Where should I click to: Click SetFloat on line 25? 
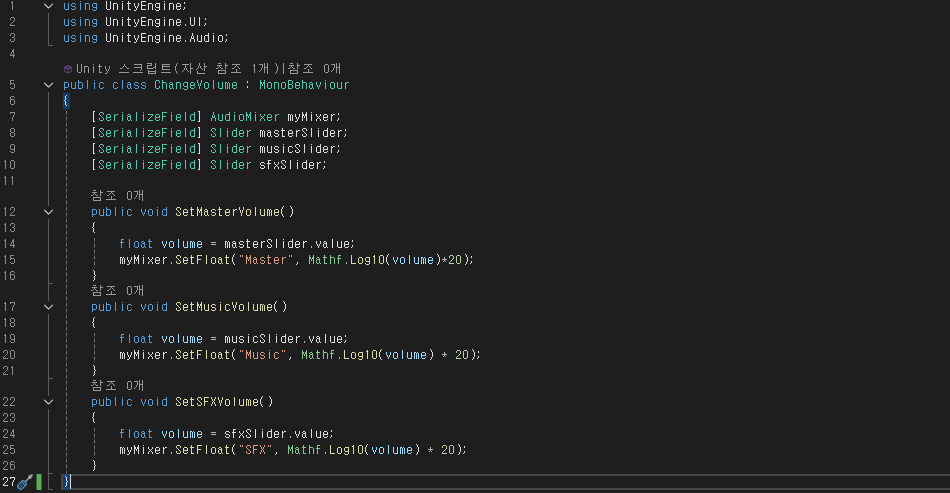coord(203,450)
